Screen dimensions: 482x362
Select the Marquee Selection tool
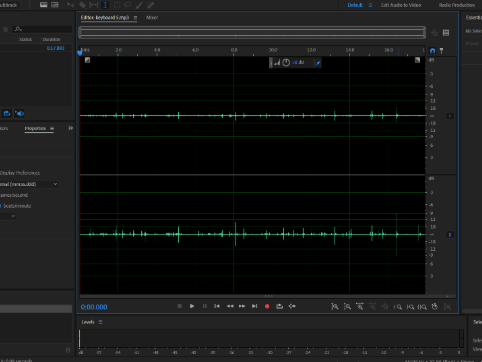[117, 5]
